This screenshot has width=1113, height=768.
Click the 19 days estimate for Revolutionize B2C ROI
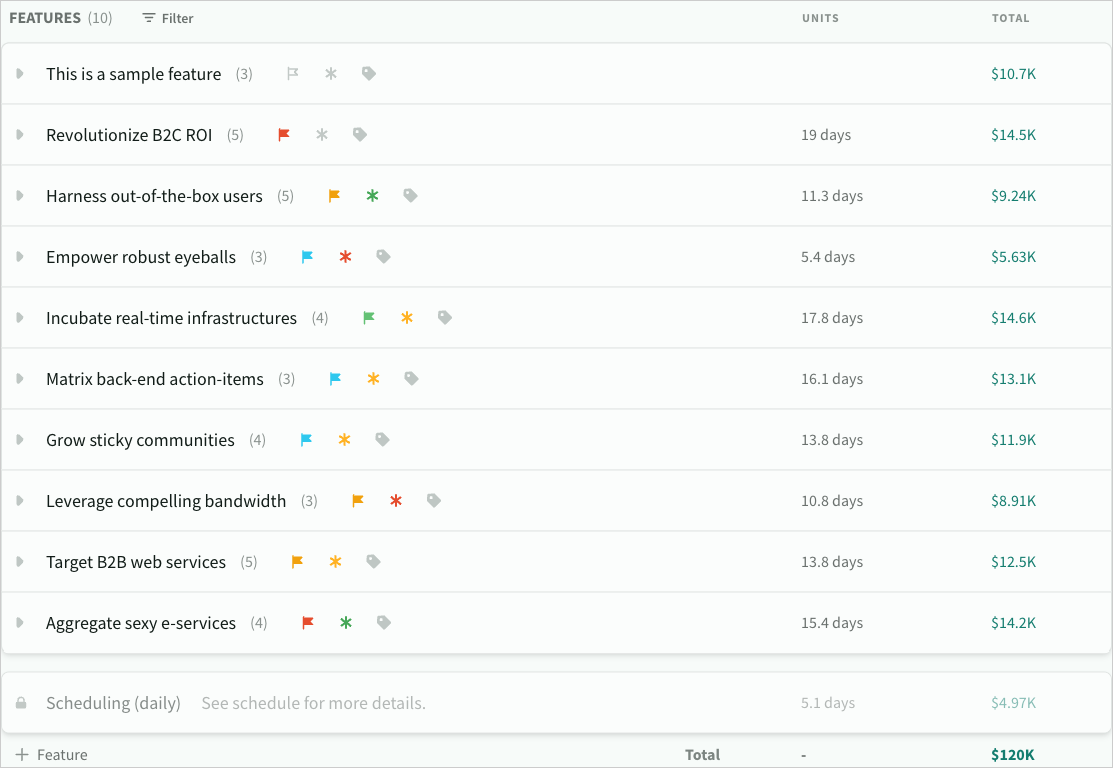(826, 134)
